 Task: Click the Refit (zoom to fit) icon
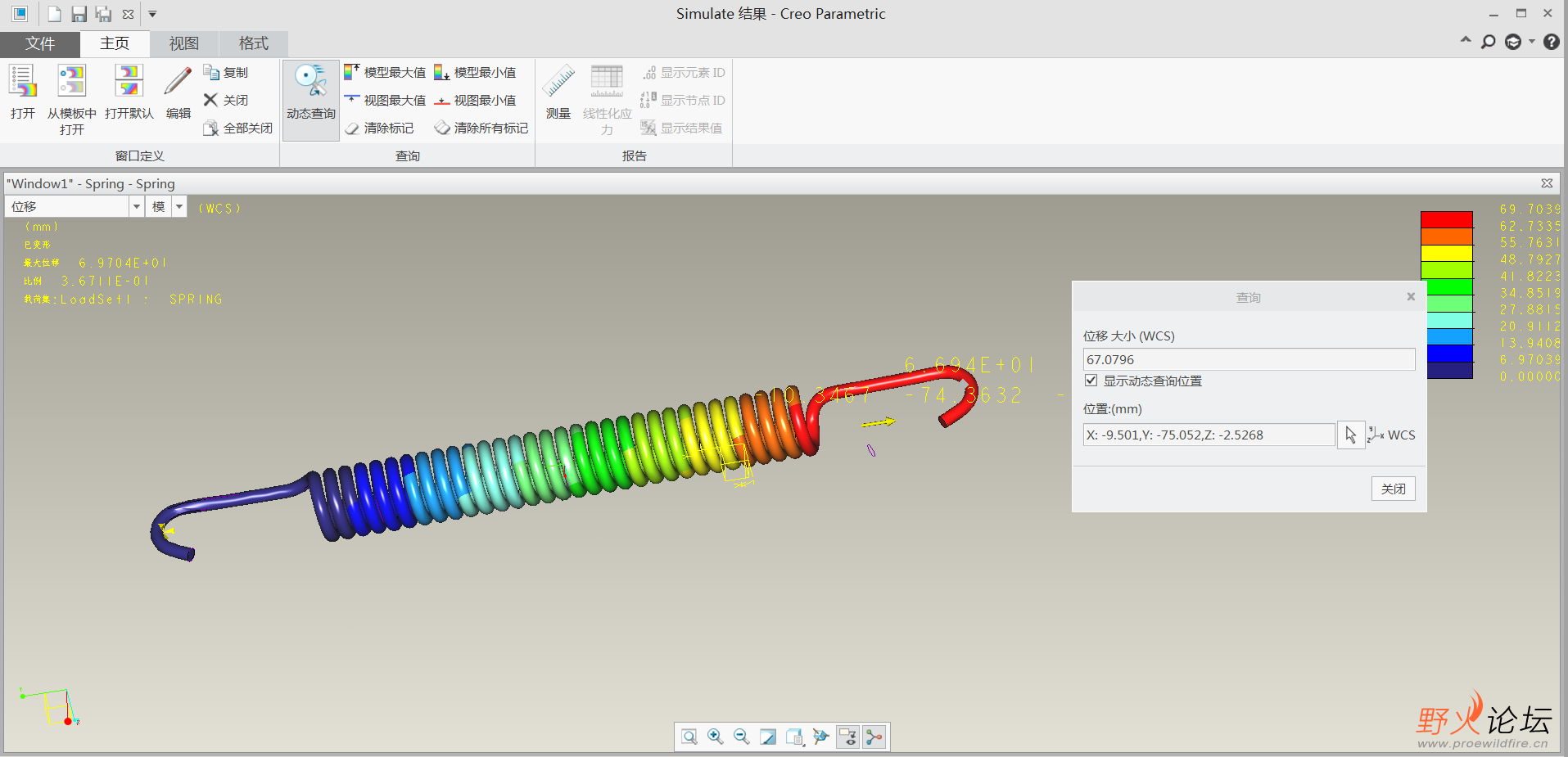(689, 737)
